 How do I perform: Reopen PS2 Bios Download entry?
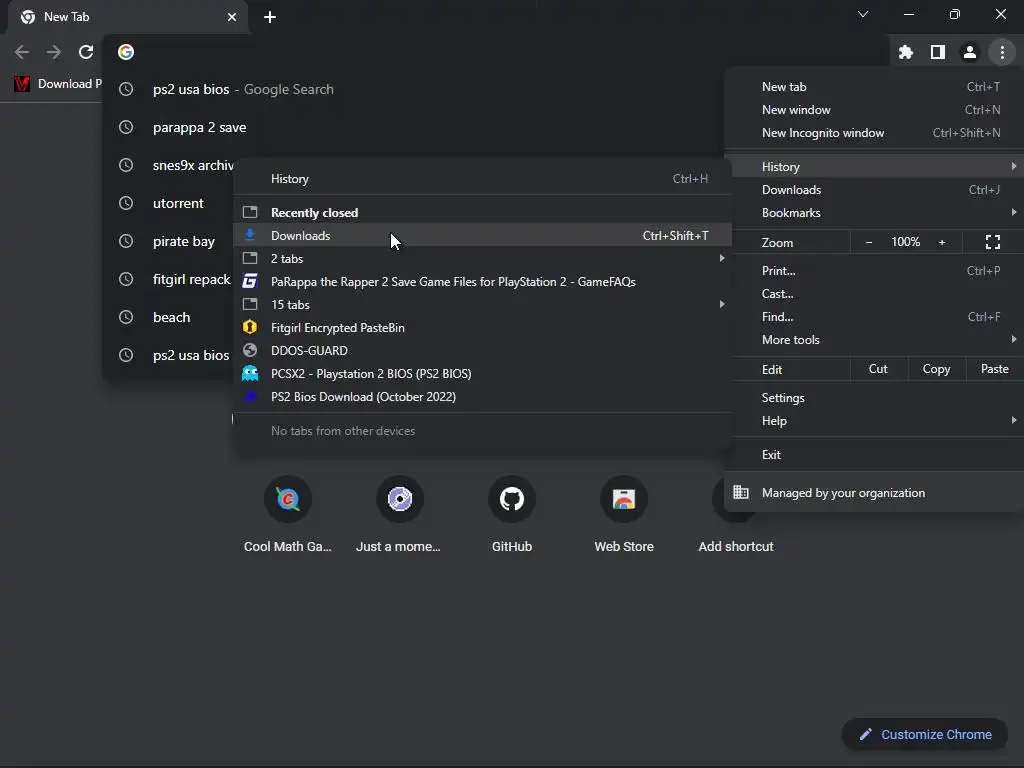coord(482,396)
